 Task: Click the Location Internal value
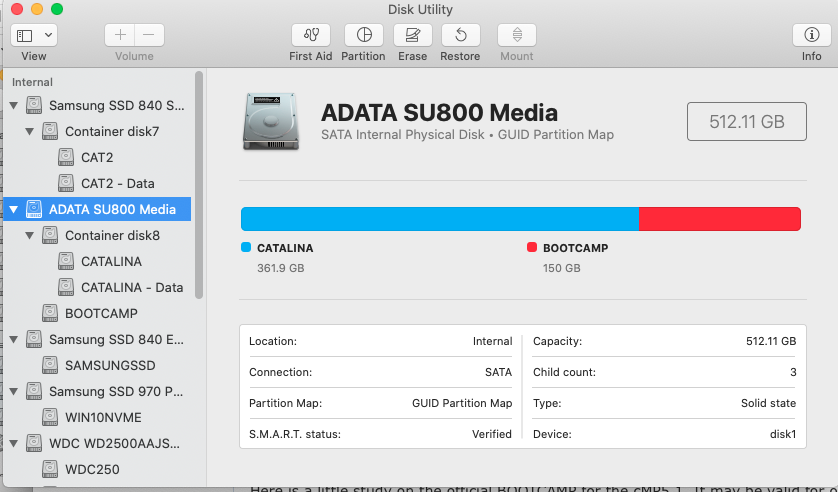(492, 341)
